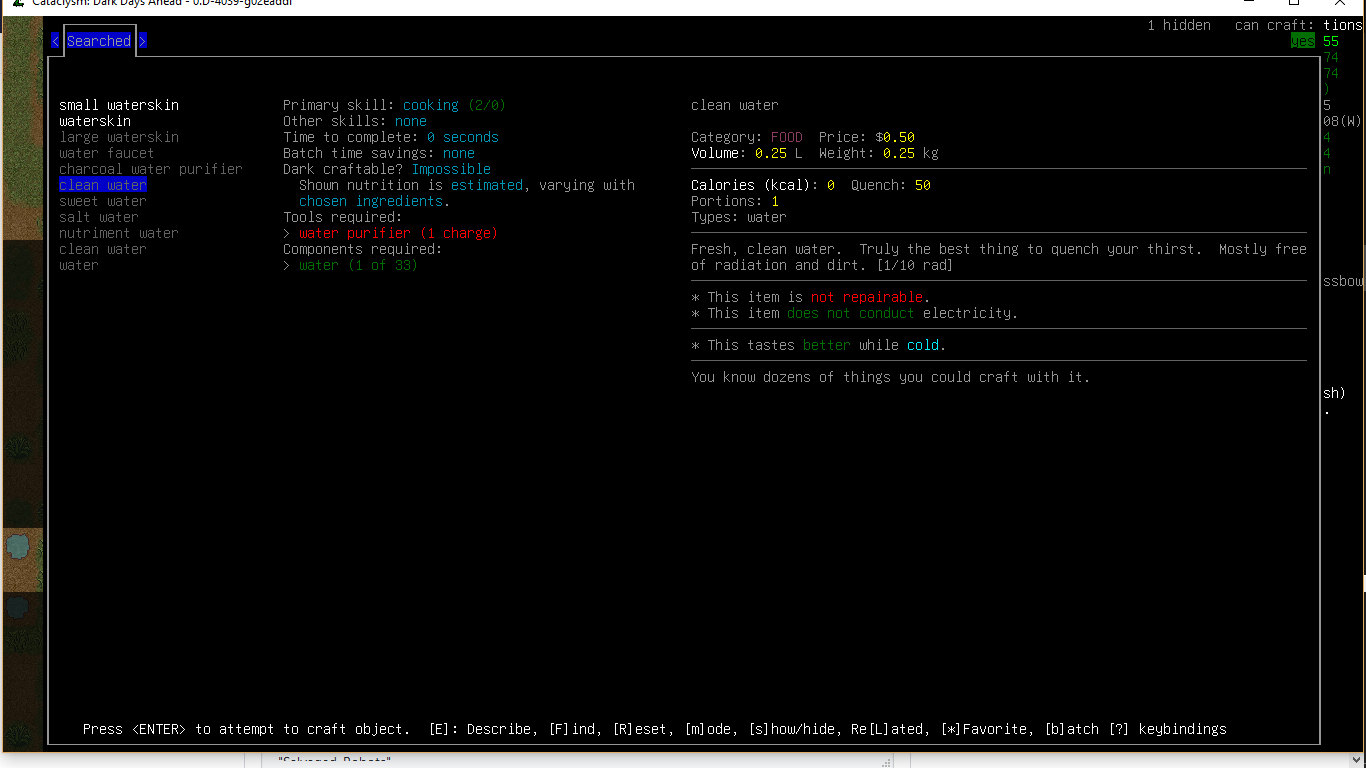Select the nutriment water recipe

point(119,233)
